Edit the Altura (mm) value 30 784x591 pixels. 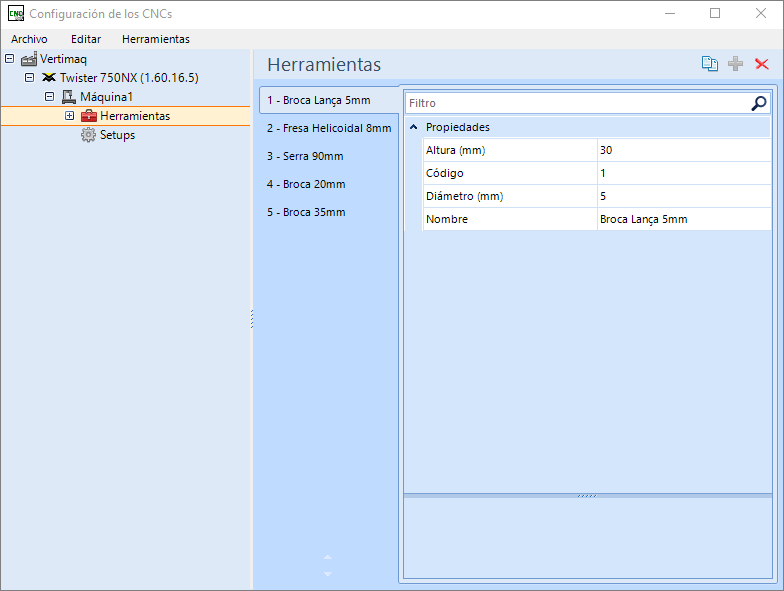[684, 150]
